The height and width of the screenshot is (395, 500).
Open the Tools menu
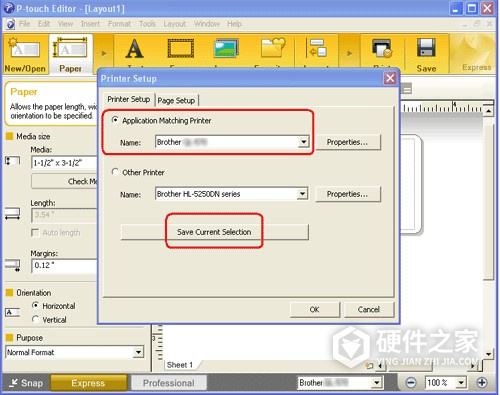(x=147, y=24)
